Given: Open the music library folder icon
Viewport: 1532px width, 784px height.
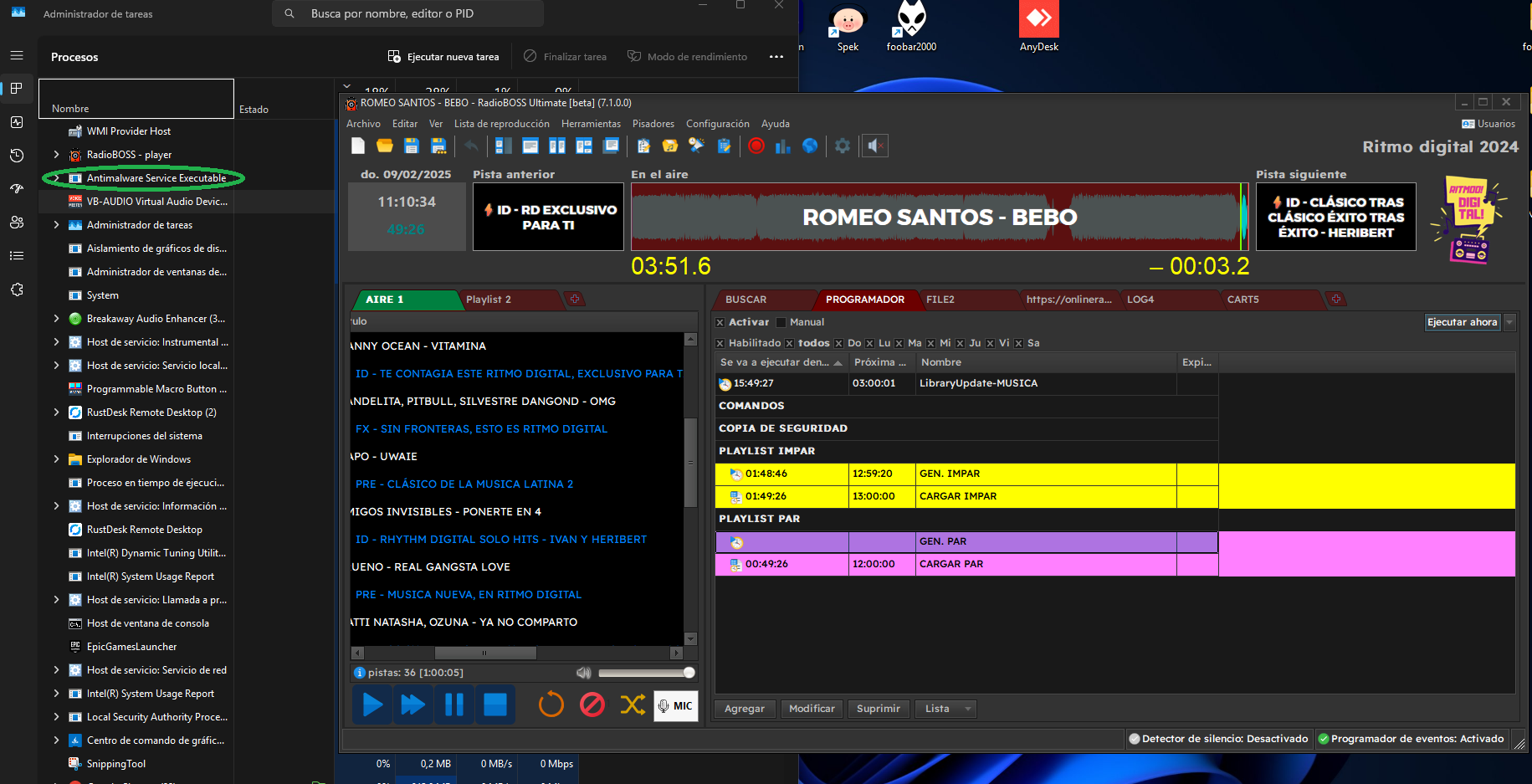Looking at the screenshot, I should [x=670, y=146].
